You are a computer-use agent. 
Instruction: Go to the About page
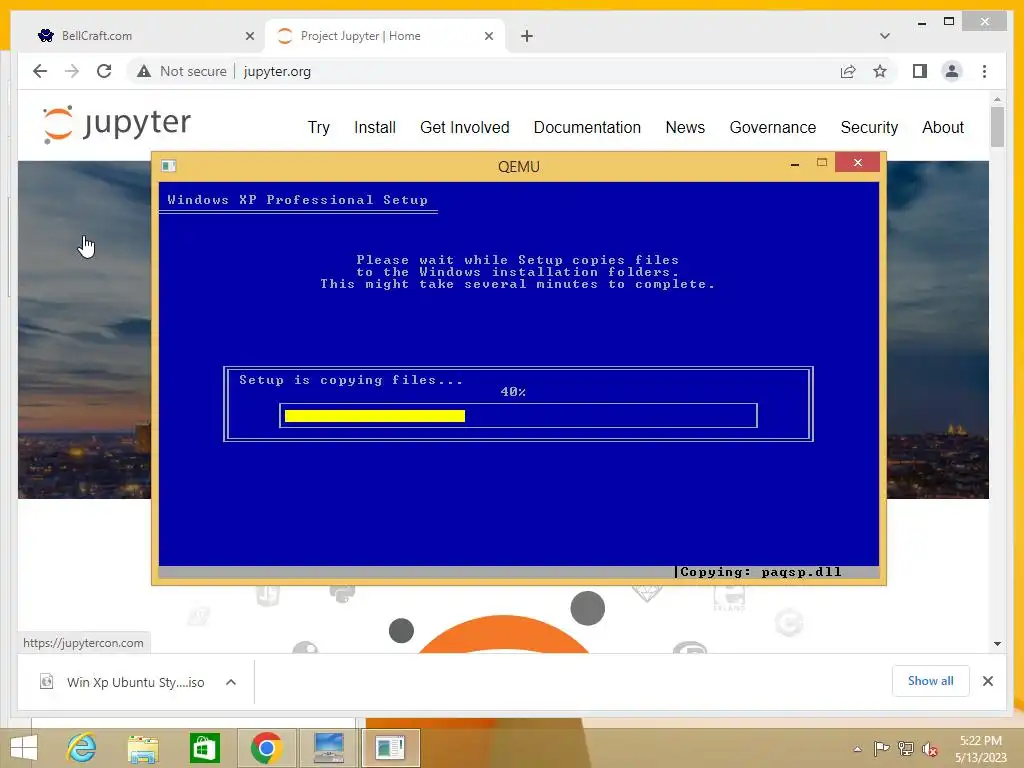click(x=942, y=127)
